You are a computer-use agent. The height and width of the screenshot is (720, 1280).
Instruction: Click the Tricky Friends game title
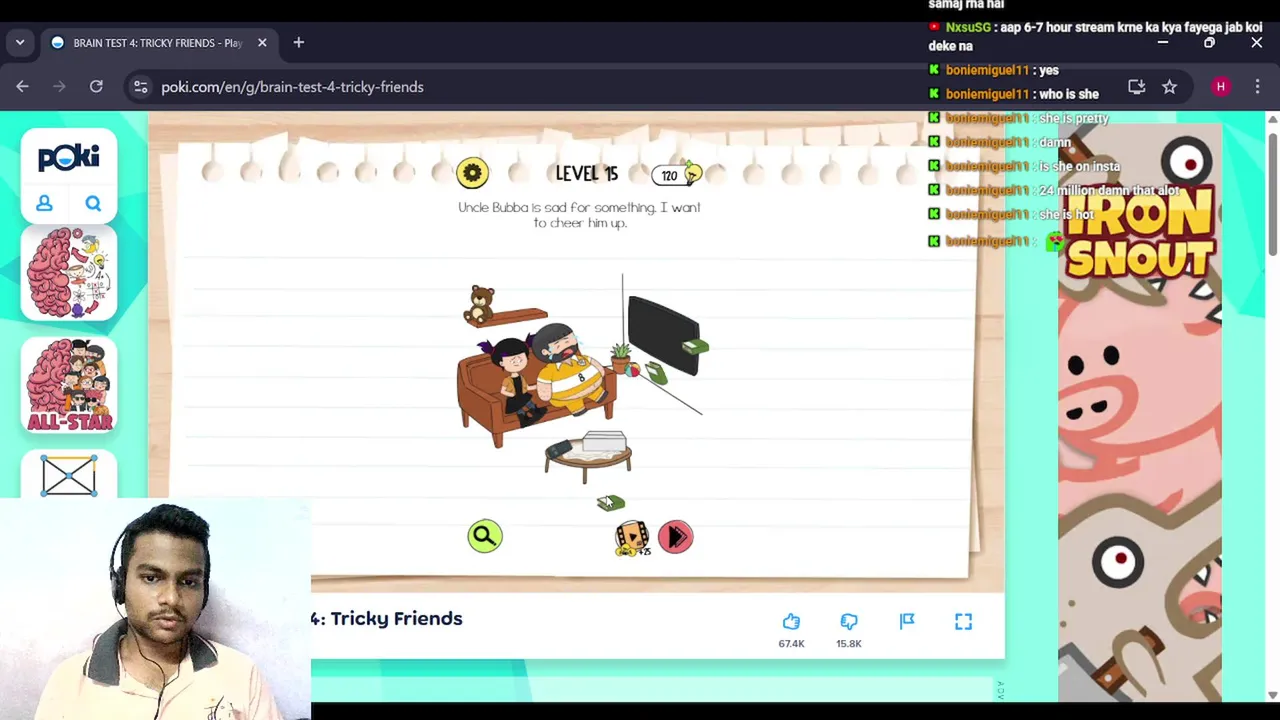(x=387, y=619)
